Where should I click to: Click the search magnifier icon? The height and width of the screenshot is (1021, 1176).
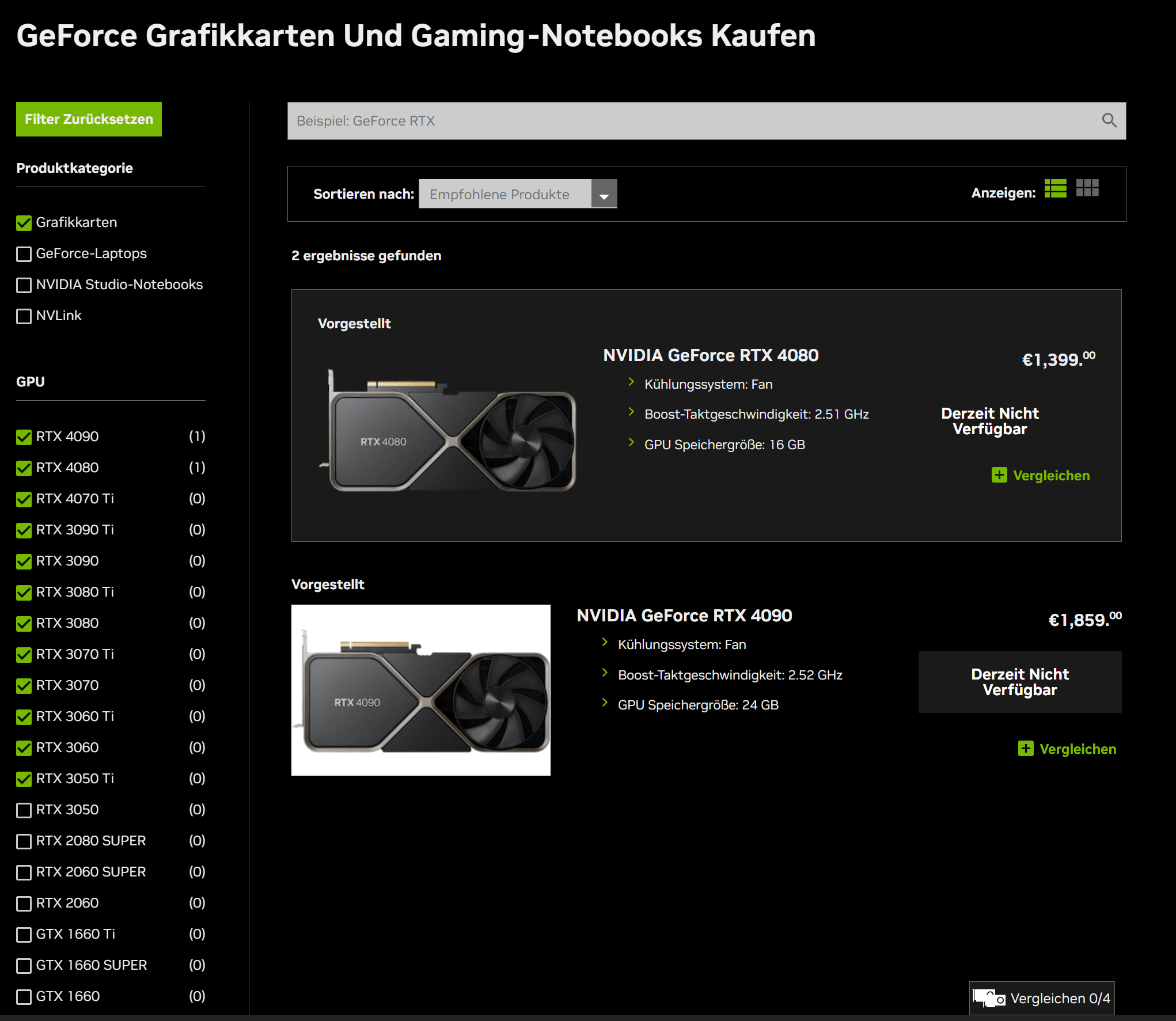pos(1109,120)
